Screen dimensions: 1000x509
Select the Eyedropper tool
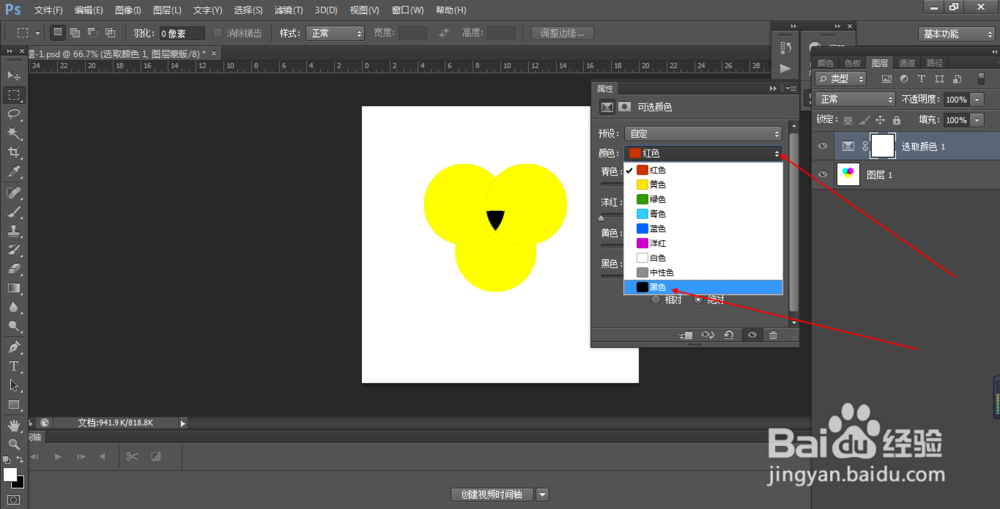point(13,172)
